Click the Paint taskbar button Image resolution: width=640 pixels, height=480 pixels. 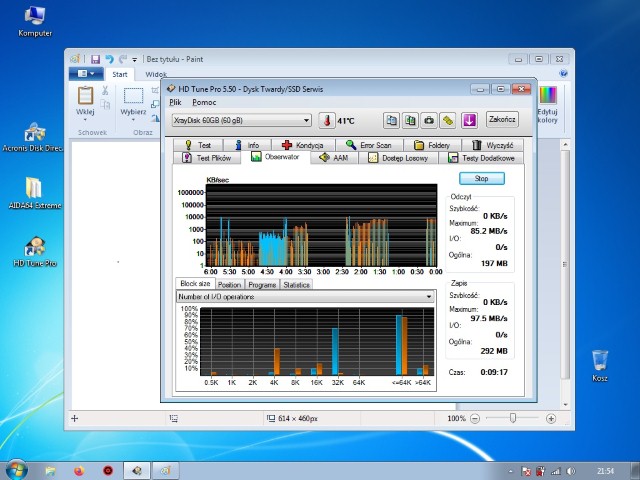(165, 471)
